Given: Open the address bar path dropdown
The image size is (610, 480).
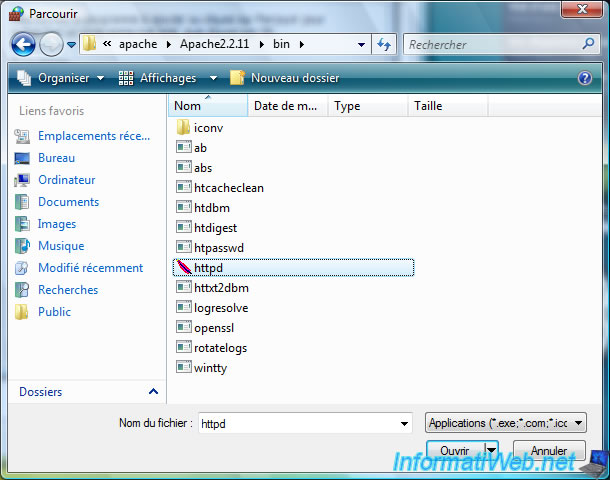Looking at the screenshot, I should 361,45.
